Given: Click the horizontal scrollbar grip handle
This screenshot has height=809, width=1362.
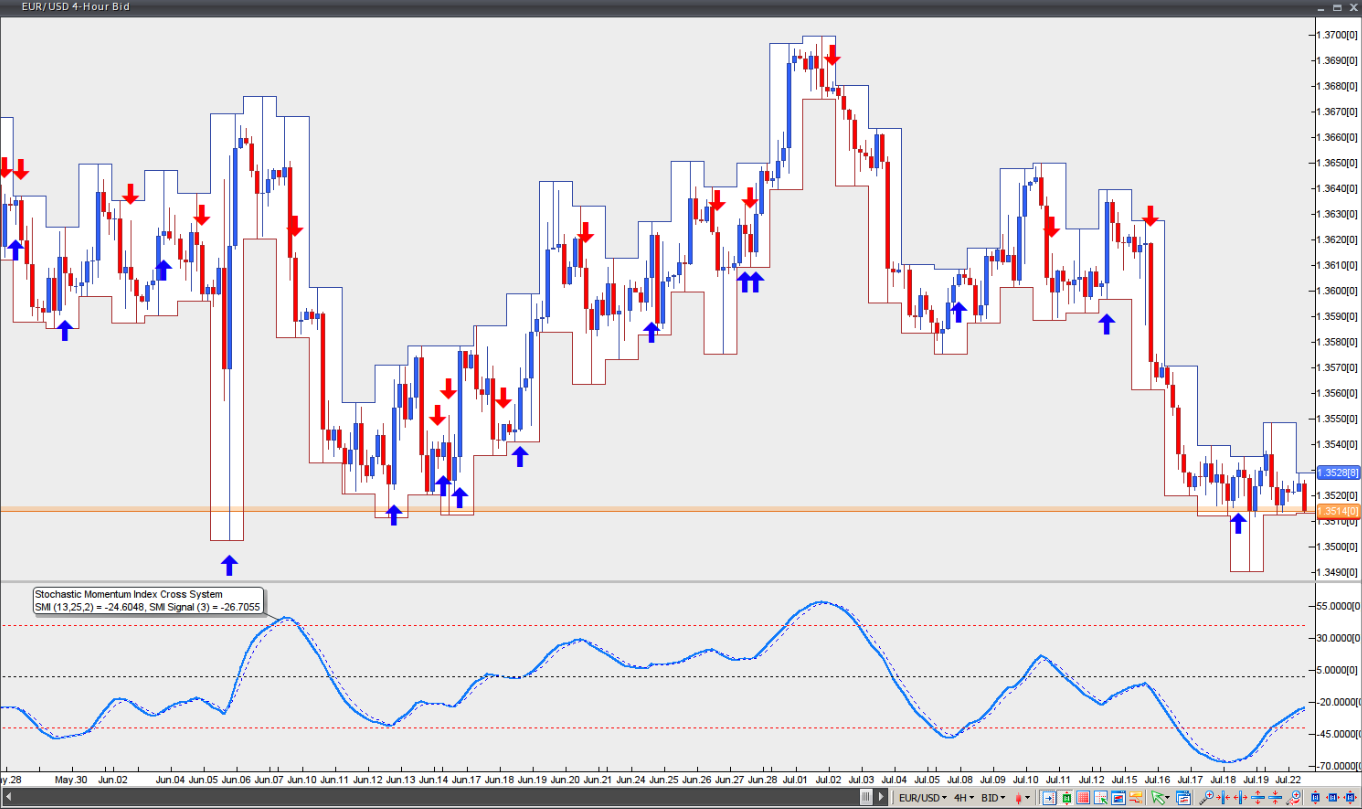Looking at the screenshot, I should [x=867, y=797].
